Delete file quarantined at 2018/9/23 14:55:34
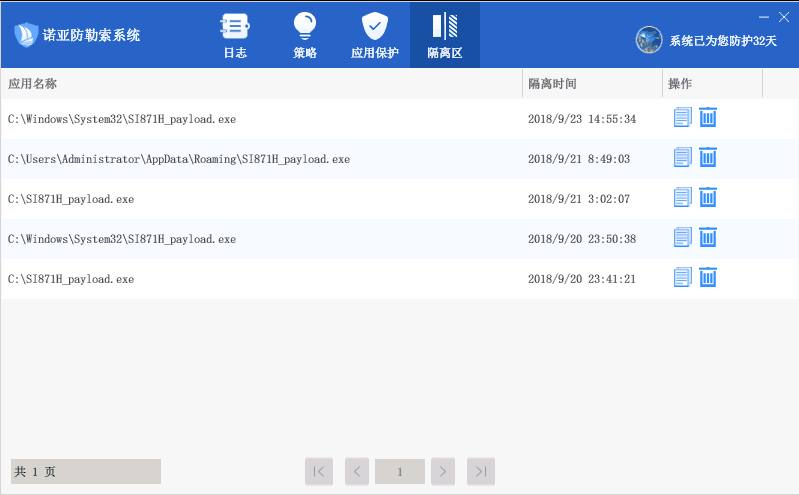This screenshot has width=799, height=495. point(708,117)
